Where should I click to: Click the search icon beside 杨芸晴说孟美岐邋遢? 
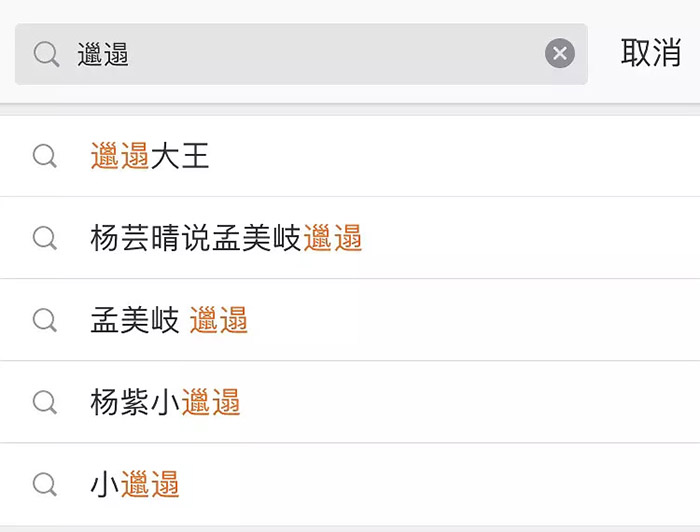[45, 238]
